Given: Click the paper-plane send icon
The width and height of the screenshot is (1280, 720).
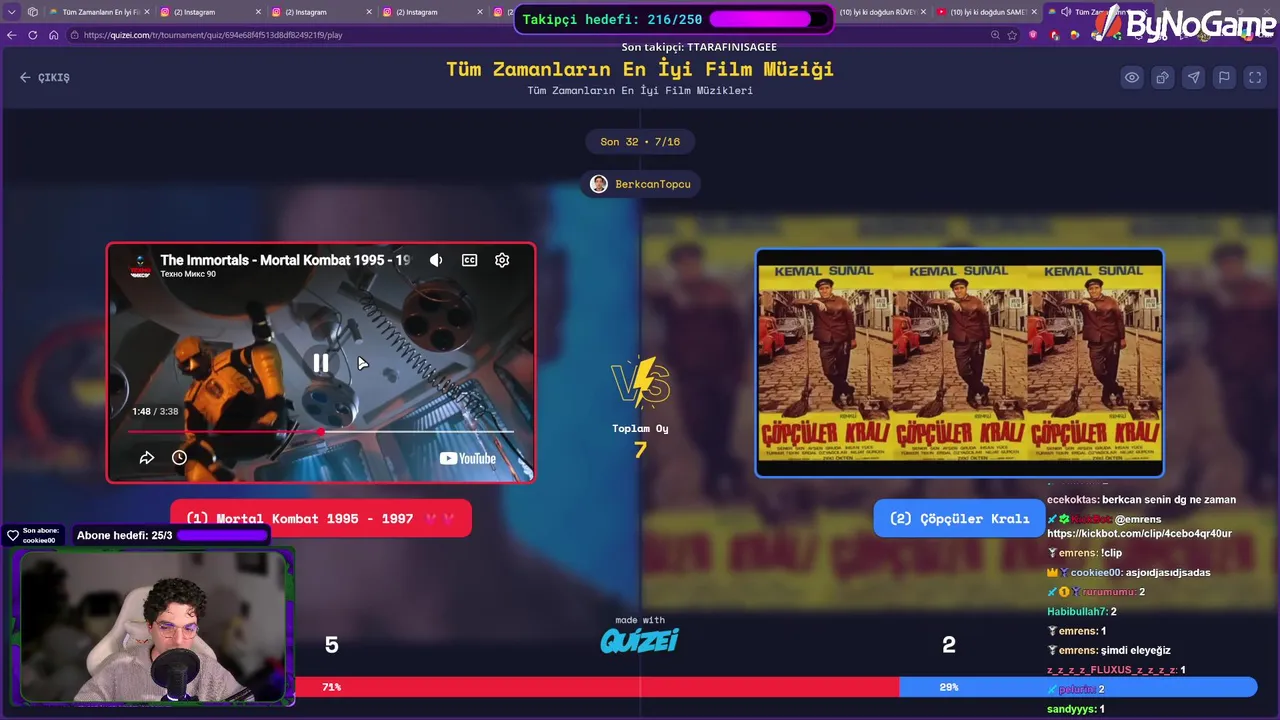Looking at the screenshot, I should point(1194,77).
